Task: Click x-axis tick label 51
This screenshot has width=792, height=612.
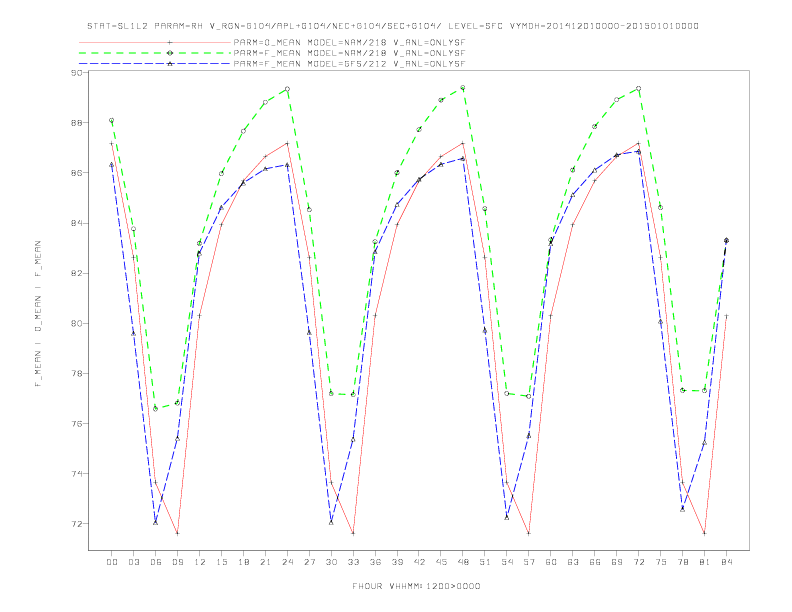Action: (x=485, y=562)
